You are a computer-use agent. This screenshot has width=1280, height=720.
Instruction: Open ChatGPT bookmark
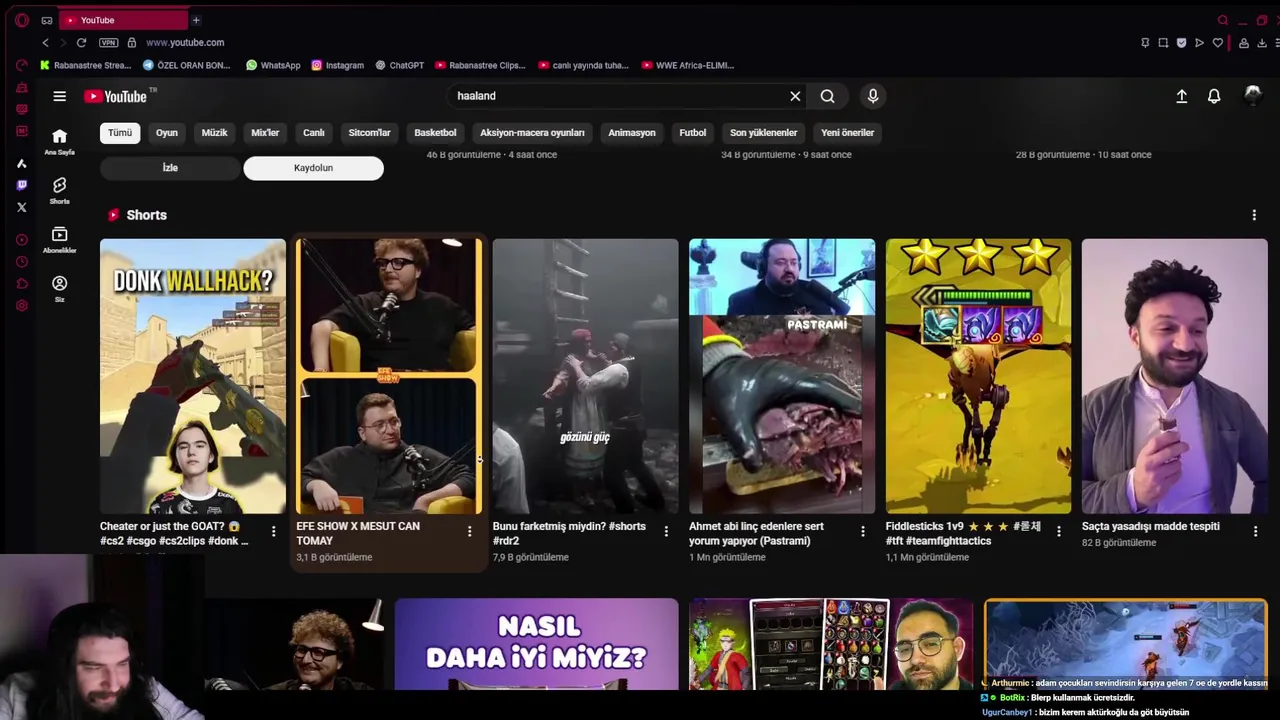(400, 65)
